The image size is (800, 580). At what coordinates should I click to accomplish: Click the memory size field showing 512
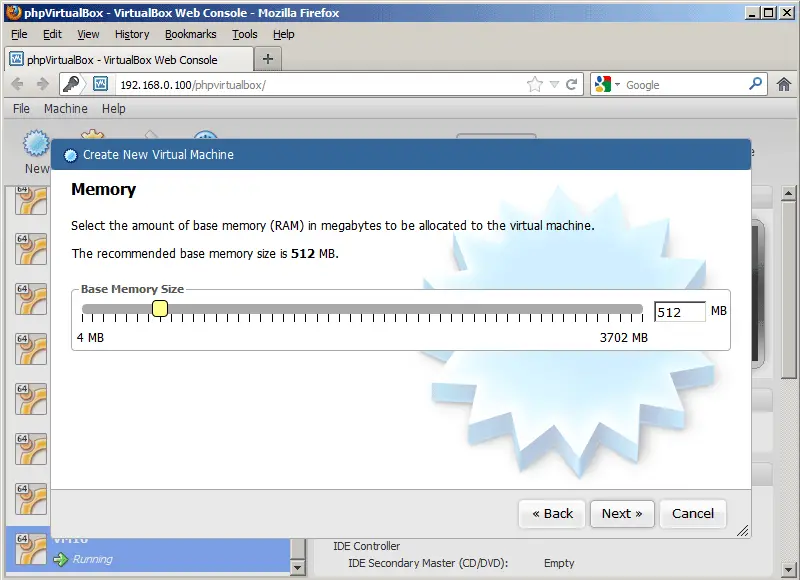click(680, 312)
